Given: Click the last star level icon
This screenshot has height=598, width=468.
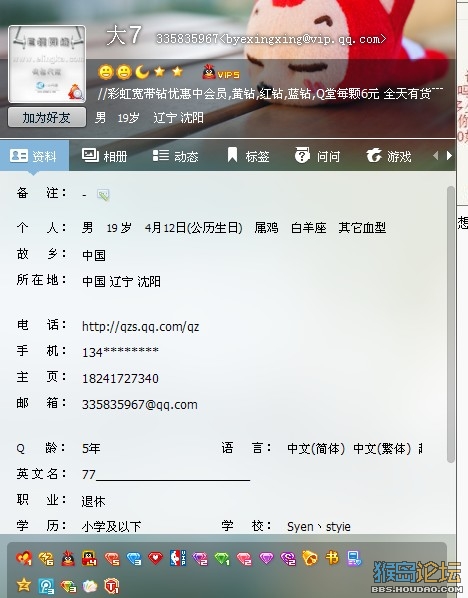Looking at the screenshot, I should point(177,71).
